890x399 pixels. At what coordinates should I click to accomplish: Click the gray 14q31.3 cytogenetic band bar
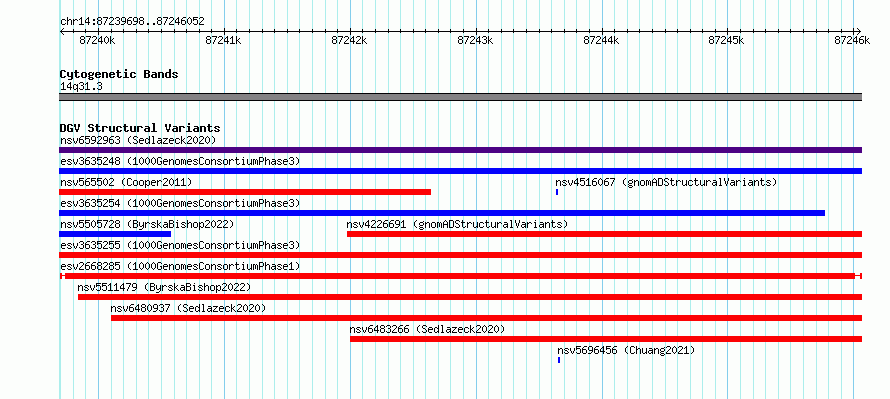pyautogui.click(x=460, y=97)
